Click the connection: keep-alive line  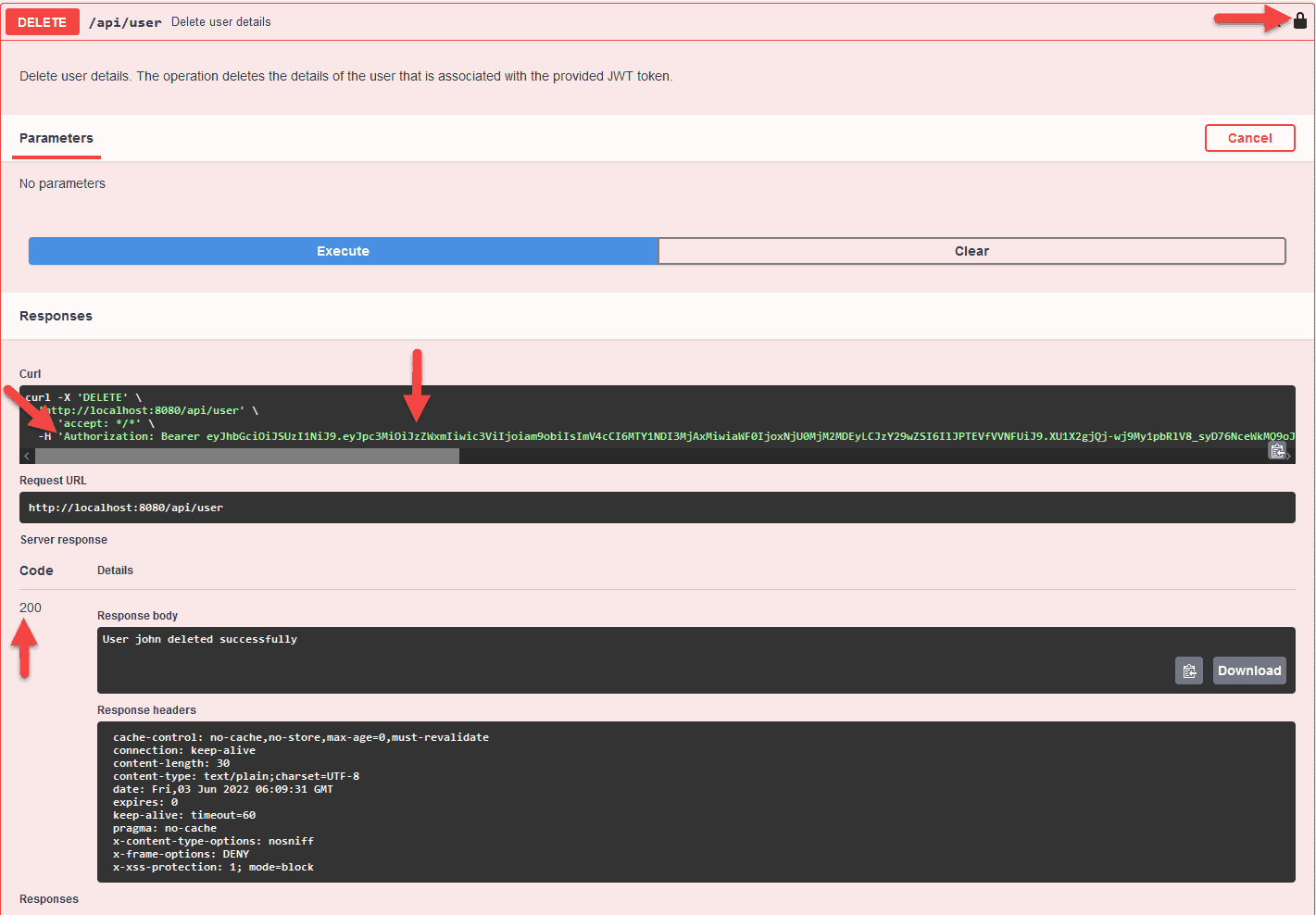[x=184, y=750]
